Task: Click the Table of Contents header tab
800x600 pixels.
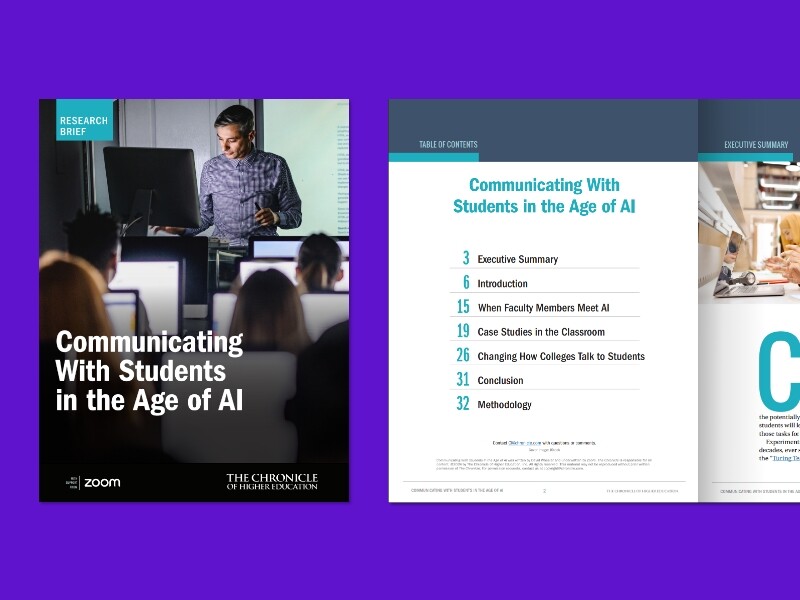Action: [447, 145]
